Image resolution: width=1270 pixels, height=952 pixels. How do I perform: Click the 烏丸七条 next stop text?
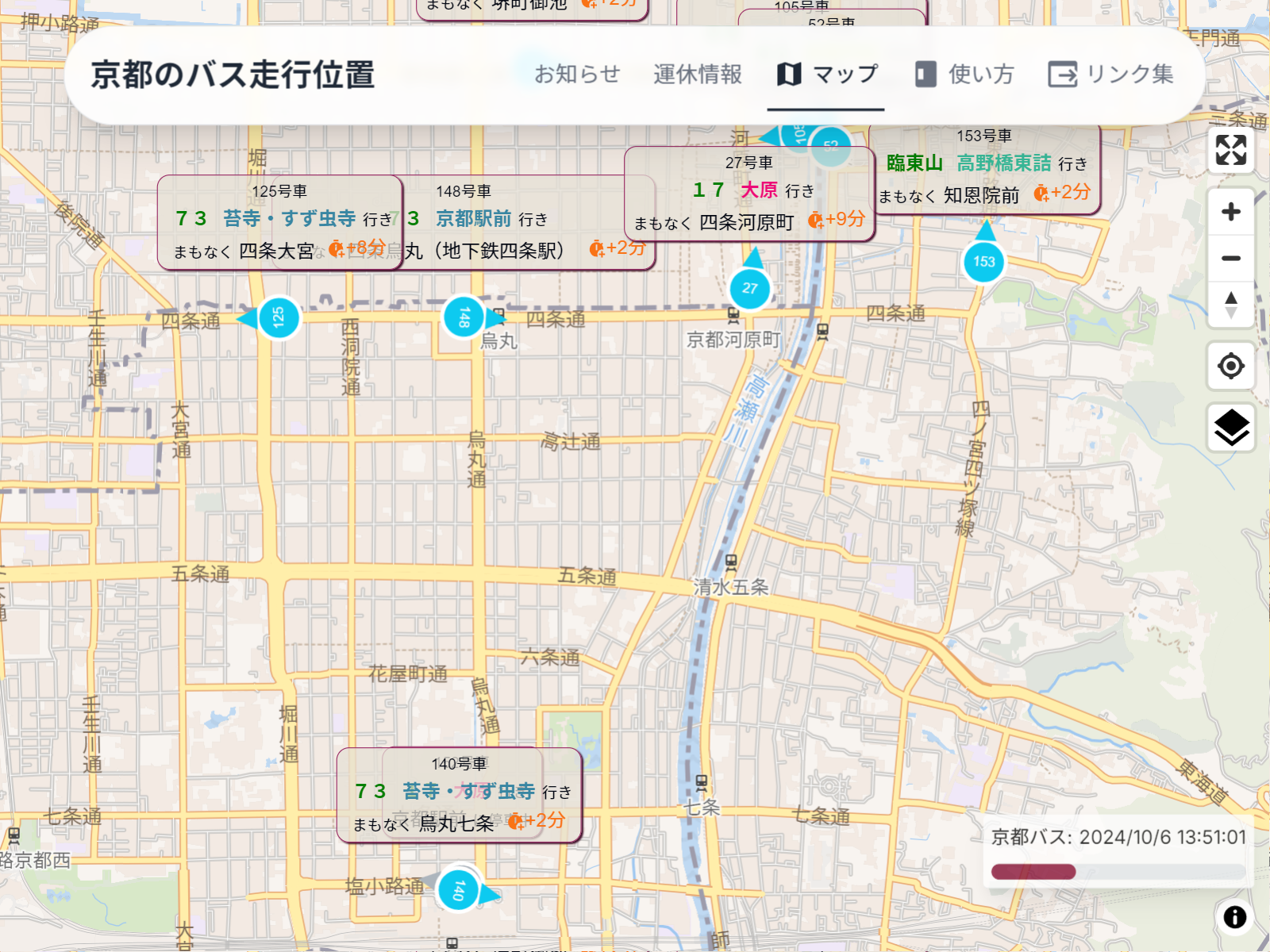click(x=456, y=824)
